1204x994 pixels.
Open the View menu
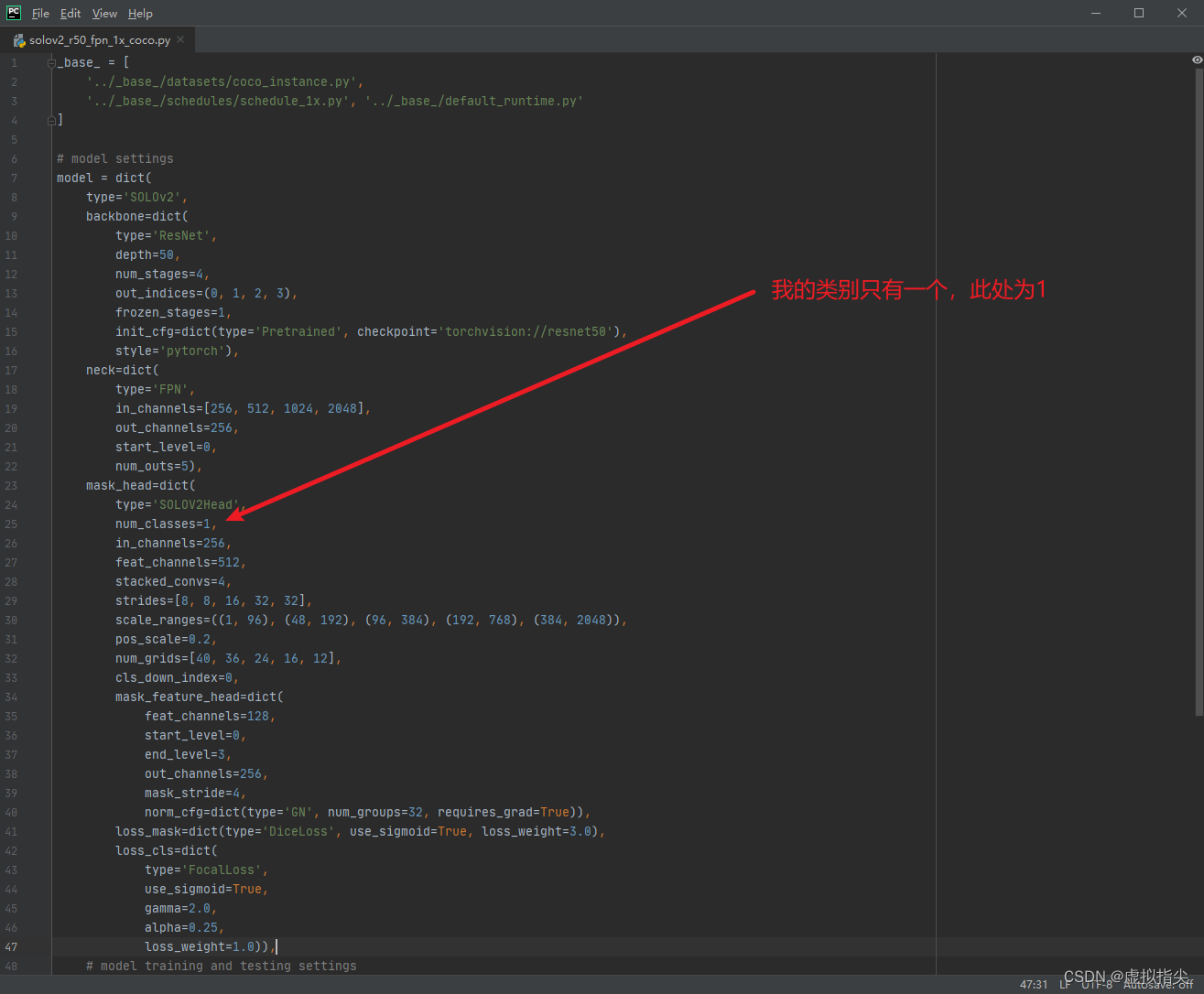104,14
